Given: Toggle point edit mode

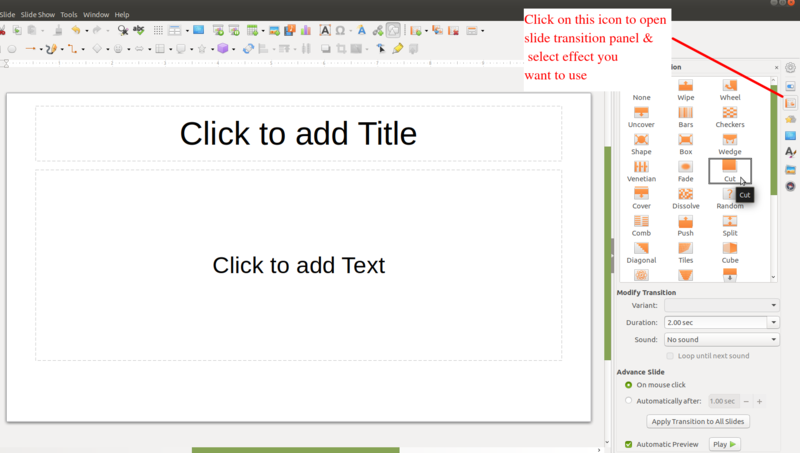Looking at the screenshot, I should (381, 48).
